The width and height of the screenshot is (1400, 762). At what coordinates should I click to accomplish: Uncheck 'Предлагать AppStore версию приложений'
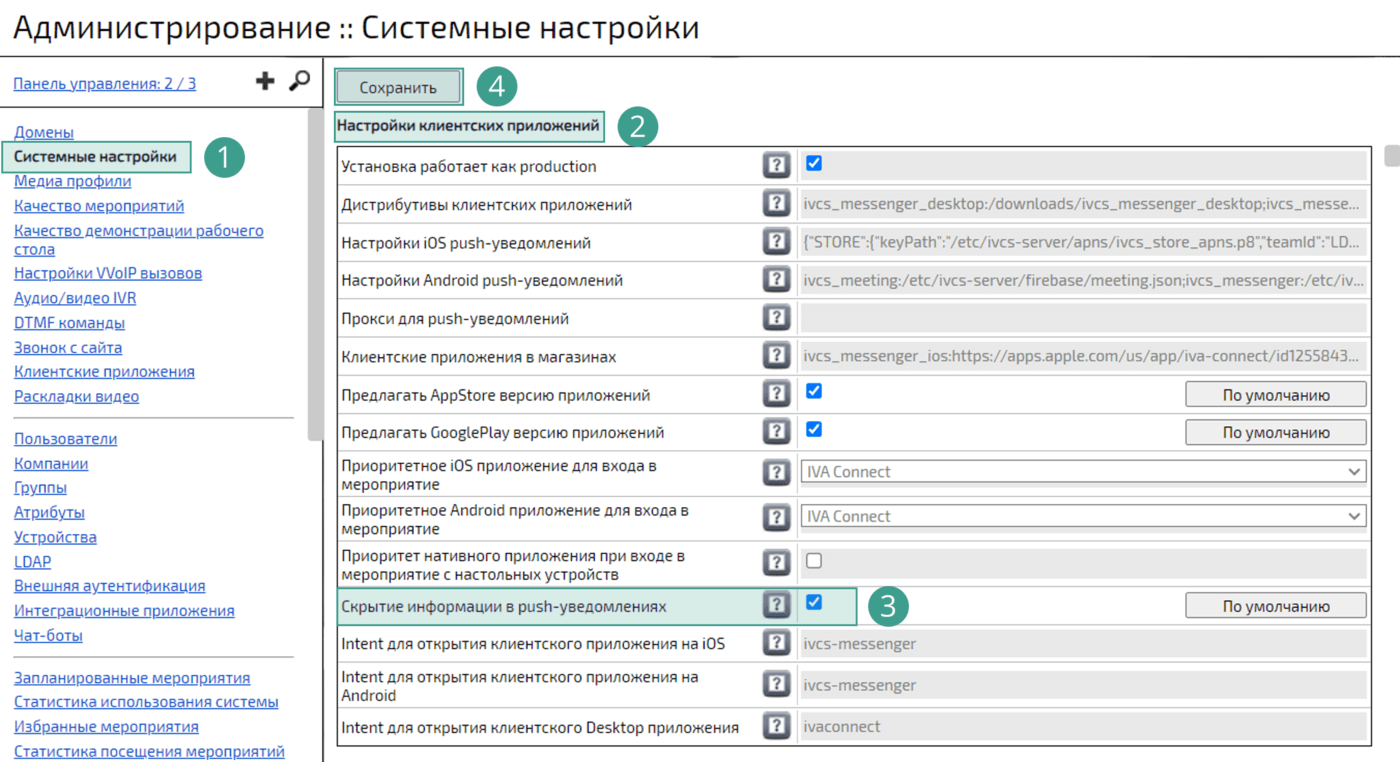point(813,392)
